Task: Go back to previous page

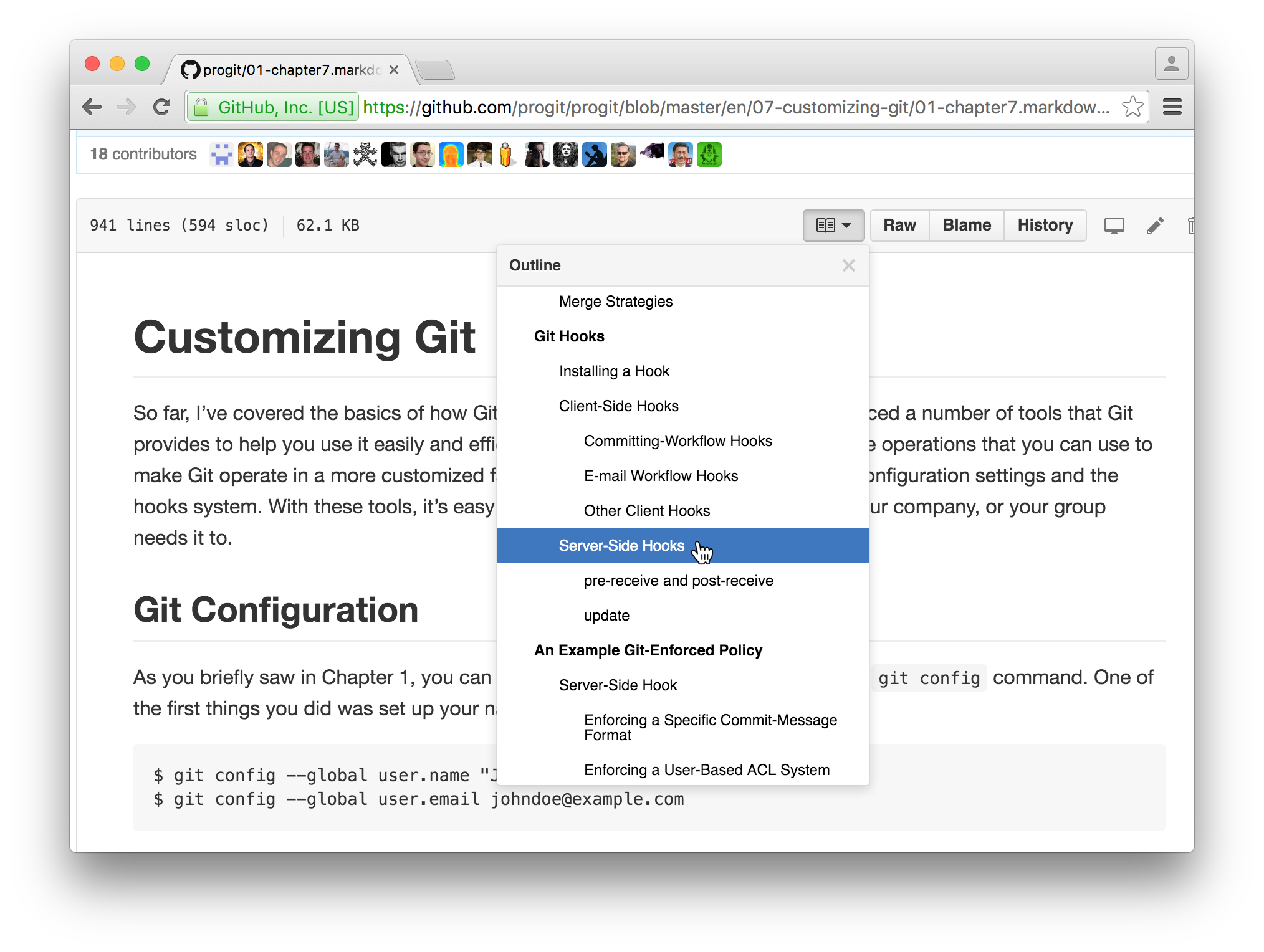Action: (x=92, y=107)
